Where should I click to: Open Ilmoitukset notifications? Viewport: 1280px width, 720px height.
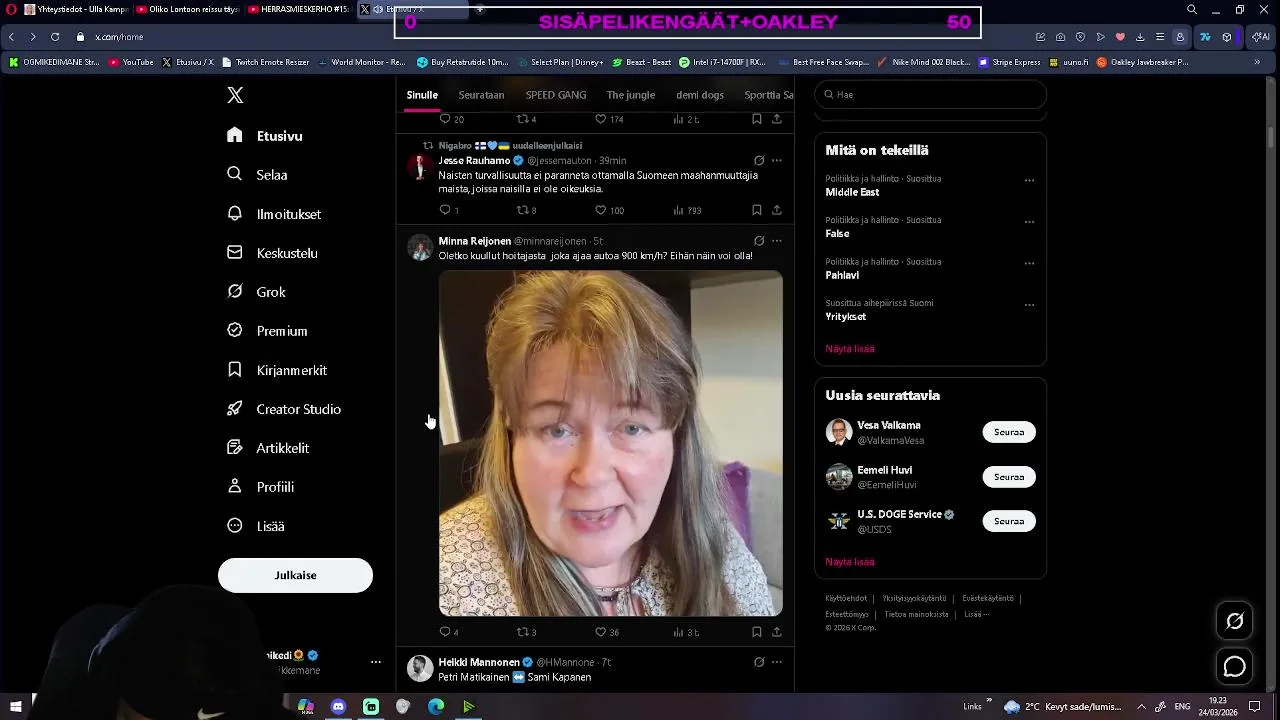(x=274, y=214)
